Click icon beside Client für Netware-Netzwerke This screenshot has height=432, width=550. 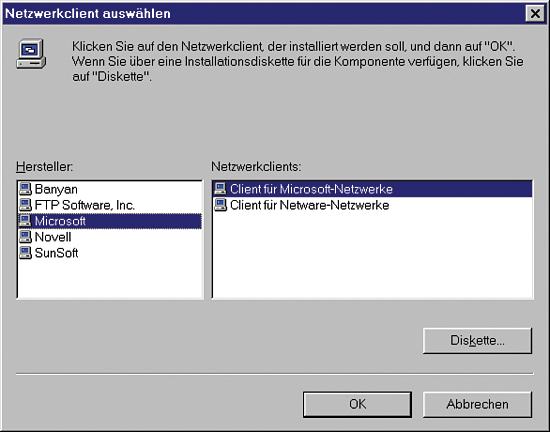220,205
